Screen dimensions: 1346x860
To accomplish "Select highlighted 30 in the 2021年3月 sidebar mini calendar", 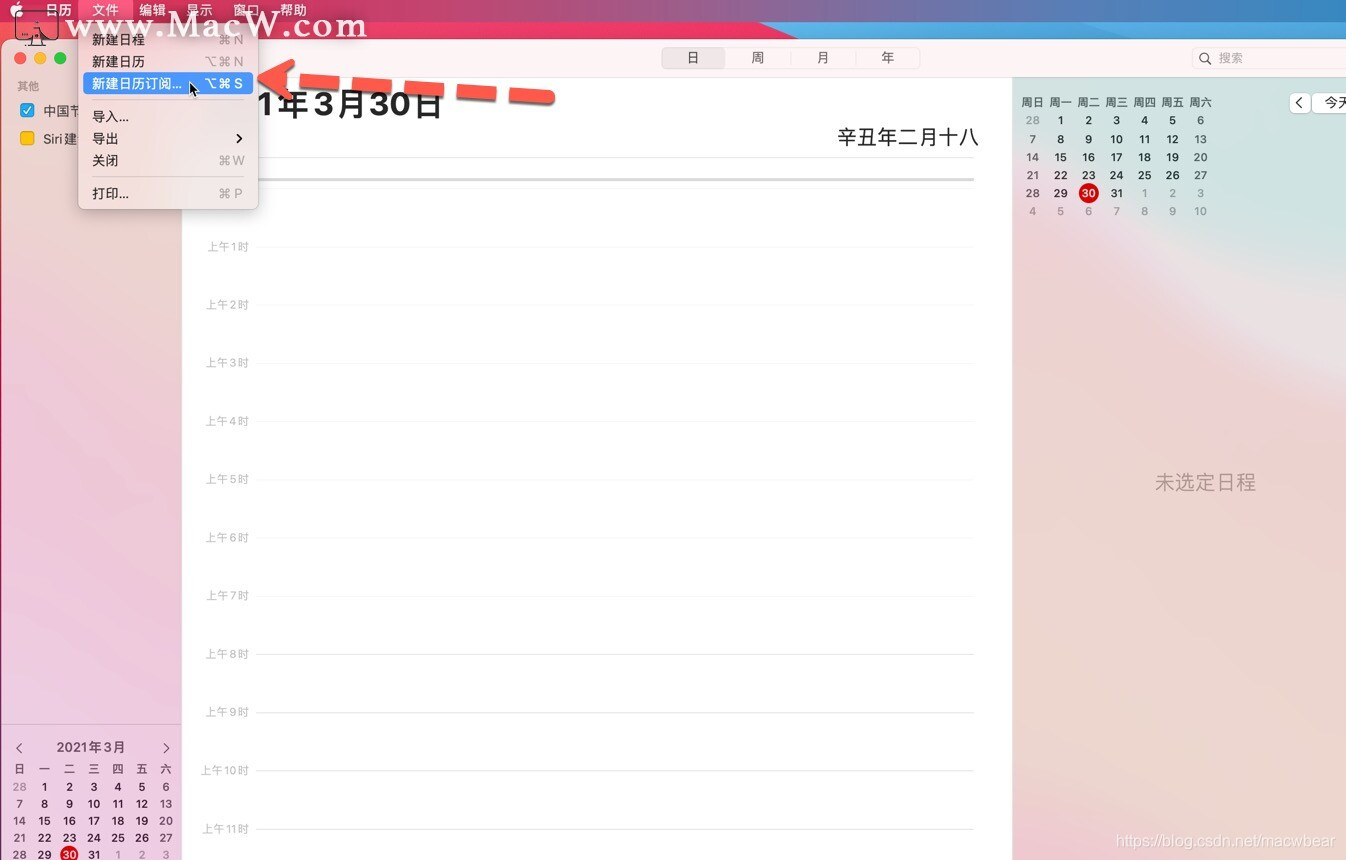I will (x=69, y=854).
